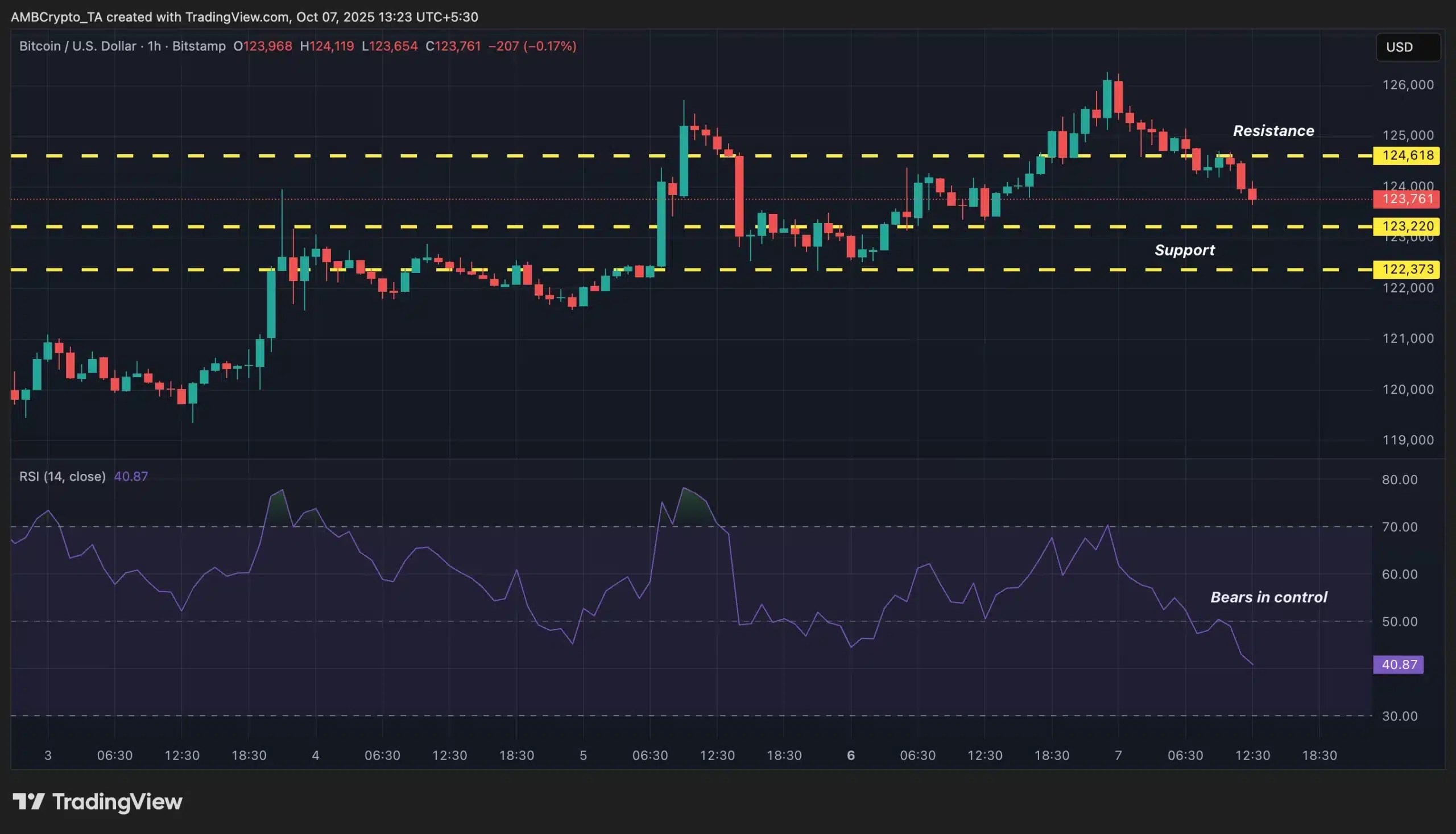Click the 123,220 support price tag
This screenshot has height=834, width=1456.
pos(1407,226)
